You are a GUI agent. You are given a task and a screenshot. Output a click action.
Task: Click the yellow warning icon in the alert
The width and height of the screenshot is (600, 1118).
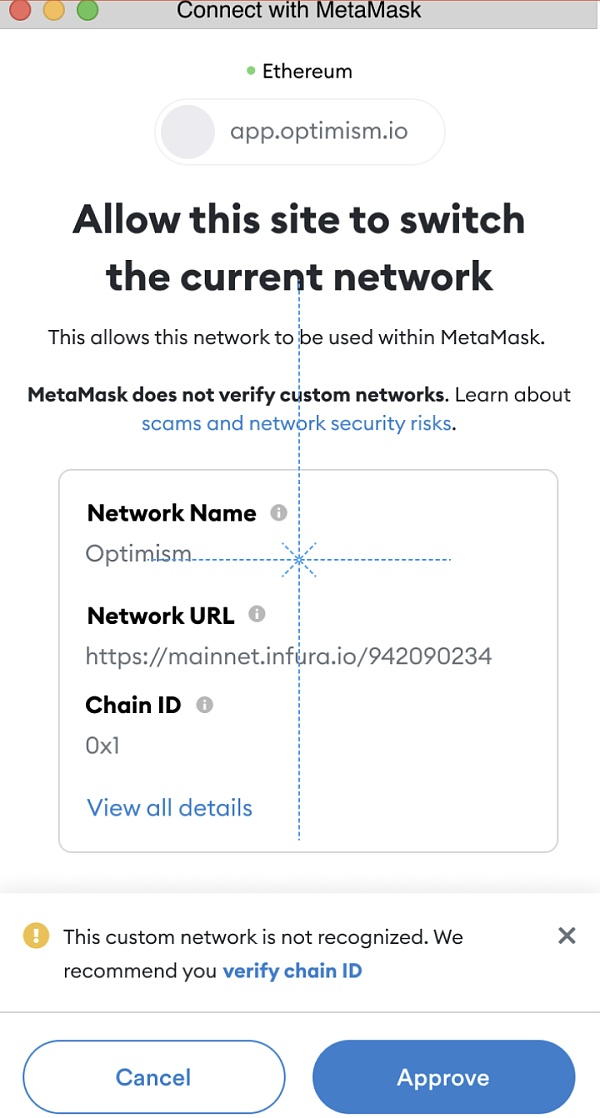(x=36, y=936)
